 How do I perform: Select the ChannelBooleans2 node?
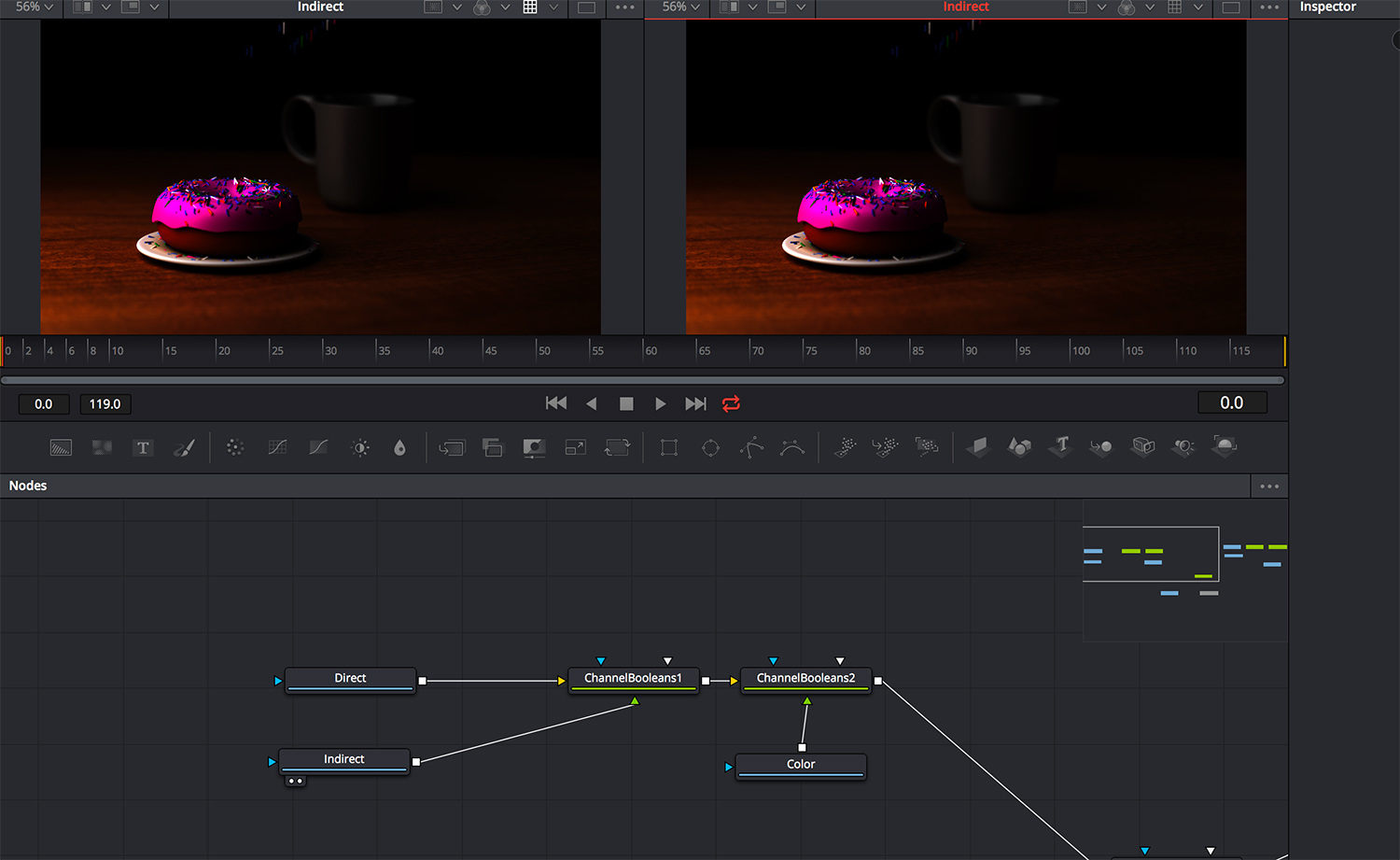coord(805,680)
